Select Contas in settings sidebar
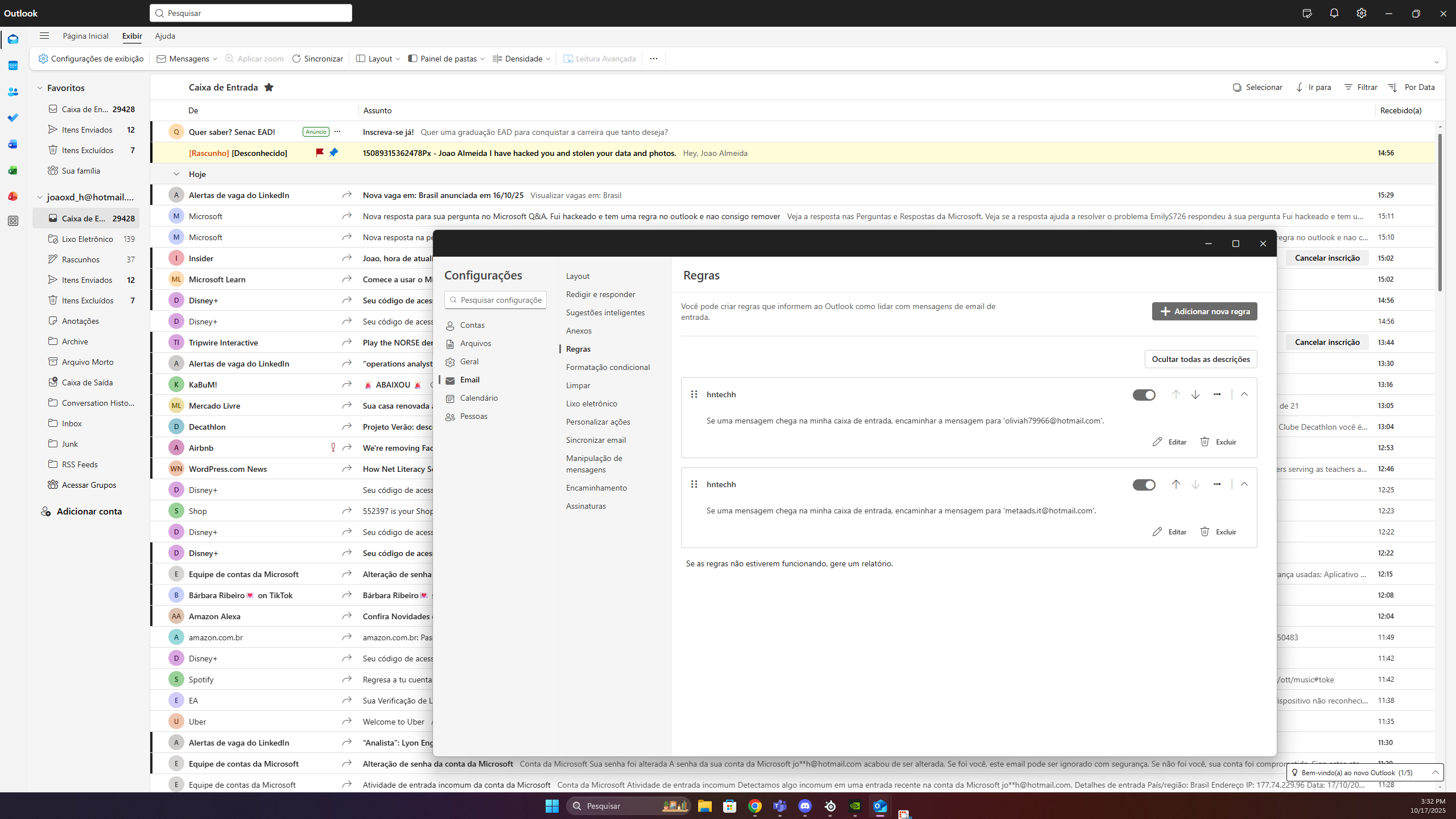This screenshot has width=1456, height=819. pyautogui.click(x=472, y=325)
